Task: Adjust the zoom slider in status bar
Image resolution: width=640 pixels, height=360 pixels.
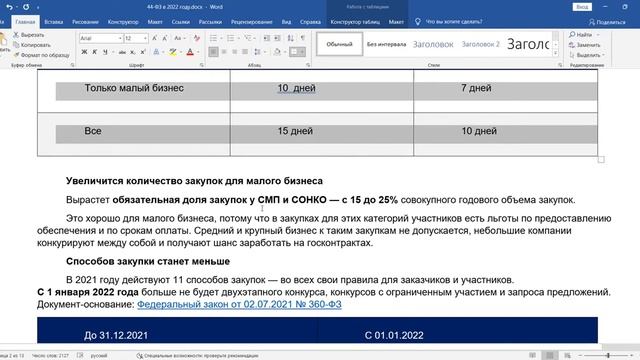Action: [608, 356]
